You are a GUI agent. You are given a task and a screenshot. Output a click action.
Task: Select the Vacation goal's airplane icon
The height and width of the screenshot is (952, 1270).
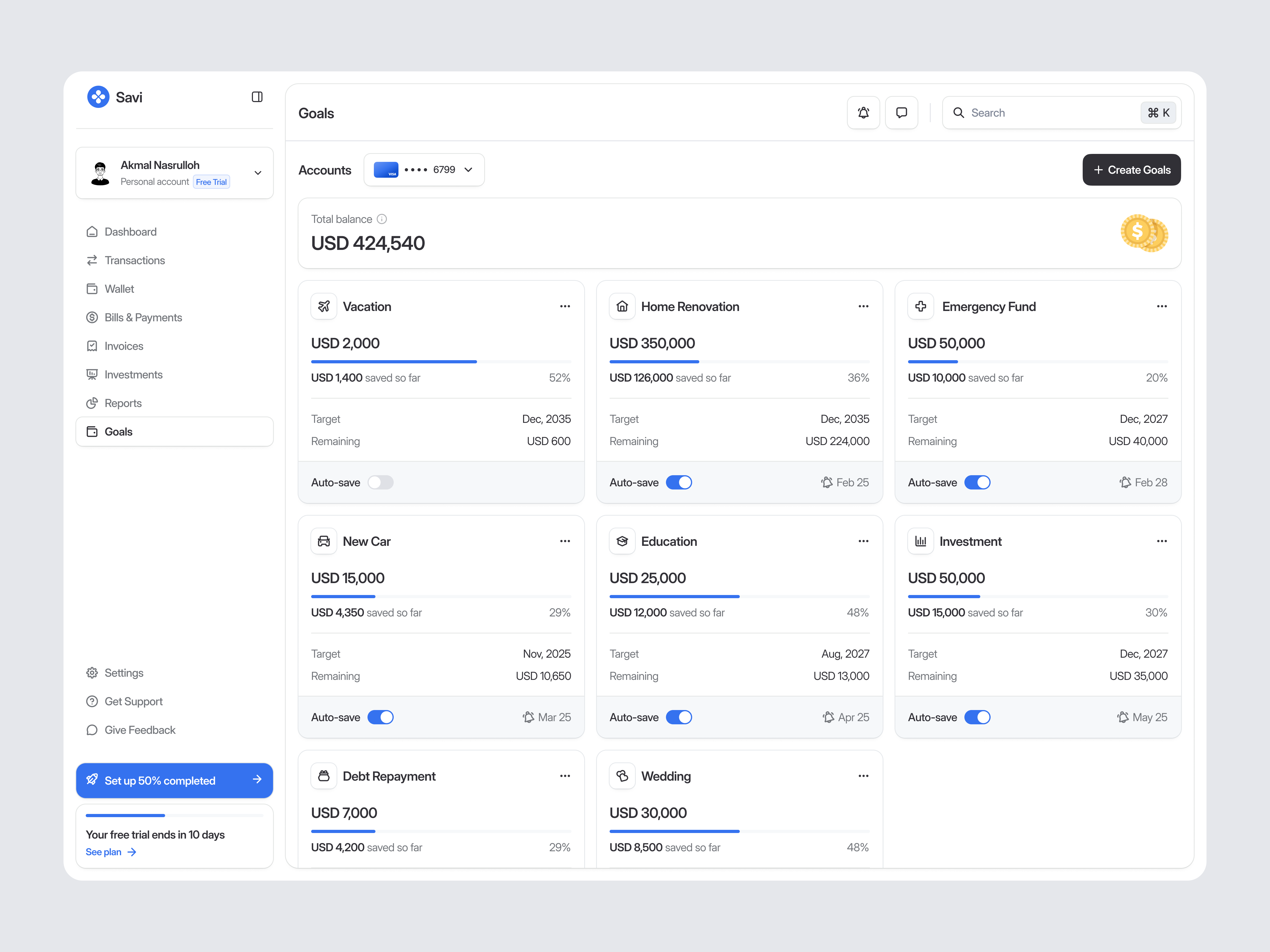click(323, 306)
